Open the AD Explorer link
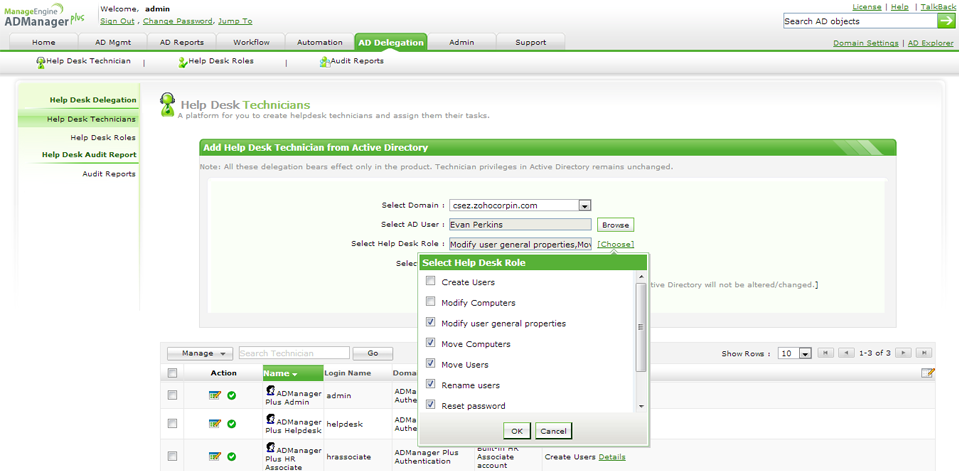 [x=930, y=43]
